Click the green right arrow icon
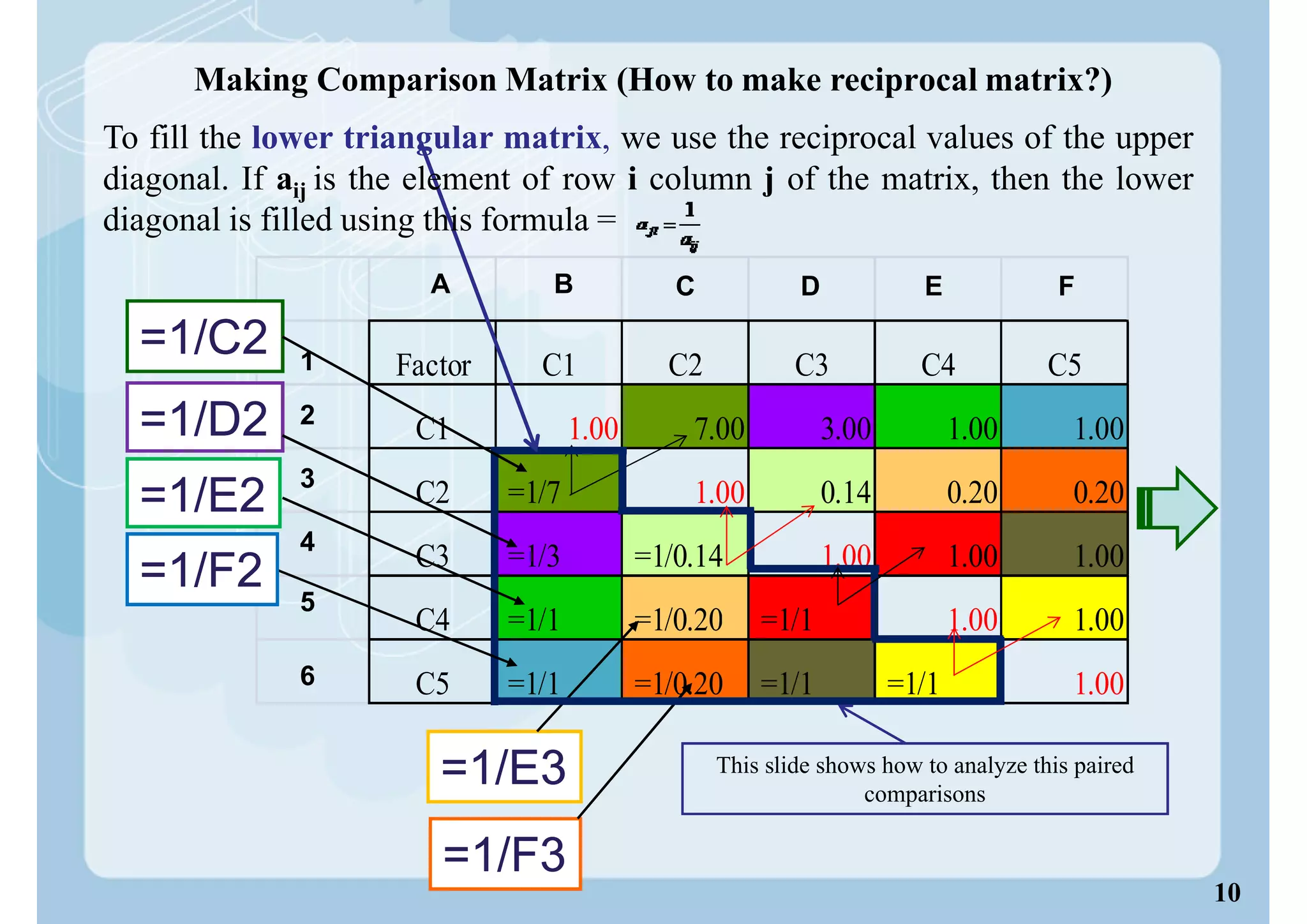The height and width of the screenshot is (924, 1307). (x=1177, y=508)
